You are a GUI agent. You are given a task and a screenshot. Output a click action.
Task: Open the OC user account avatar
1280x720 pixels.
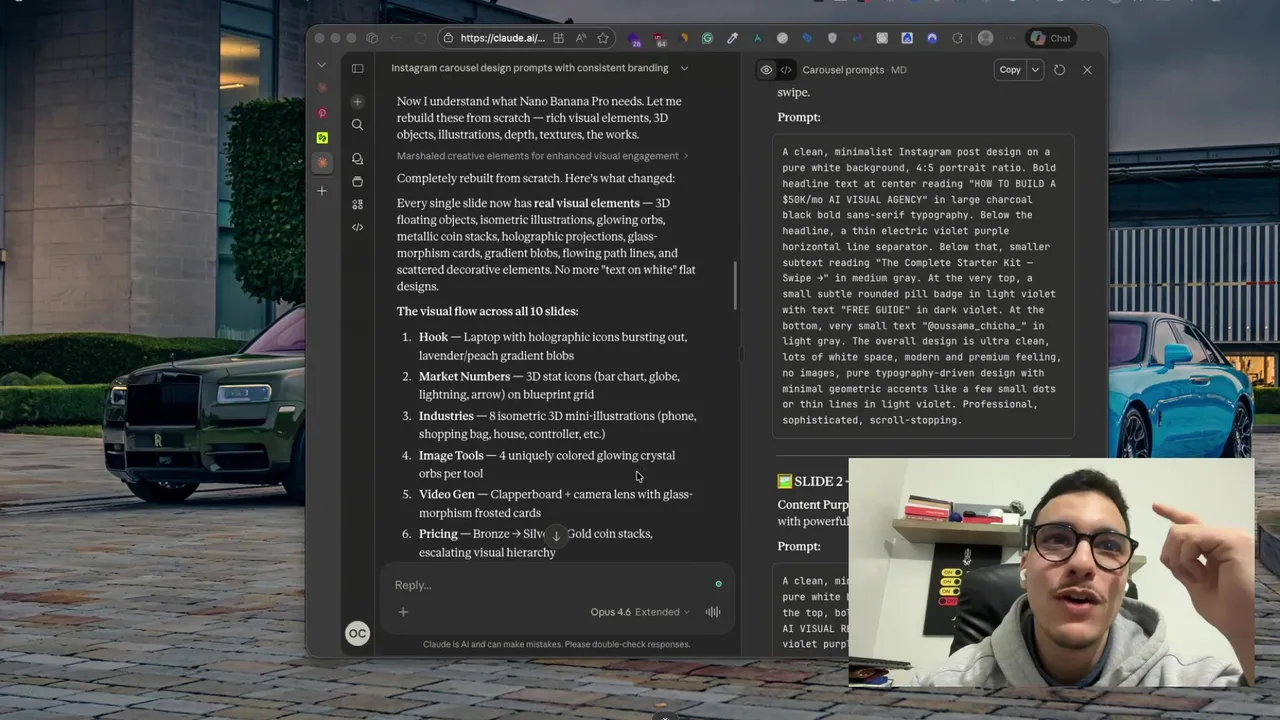pyautogui.click(x=357, y=633)
